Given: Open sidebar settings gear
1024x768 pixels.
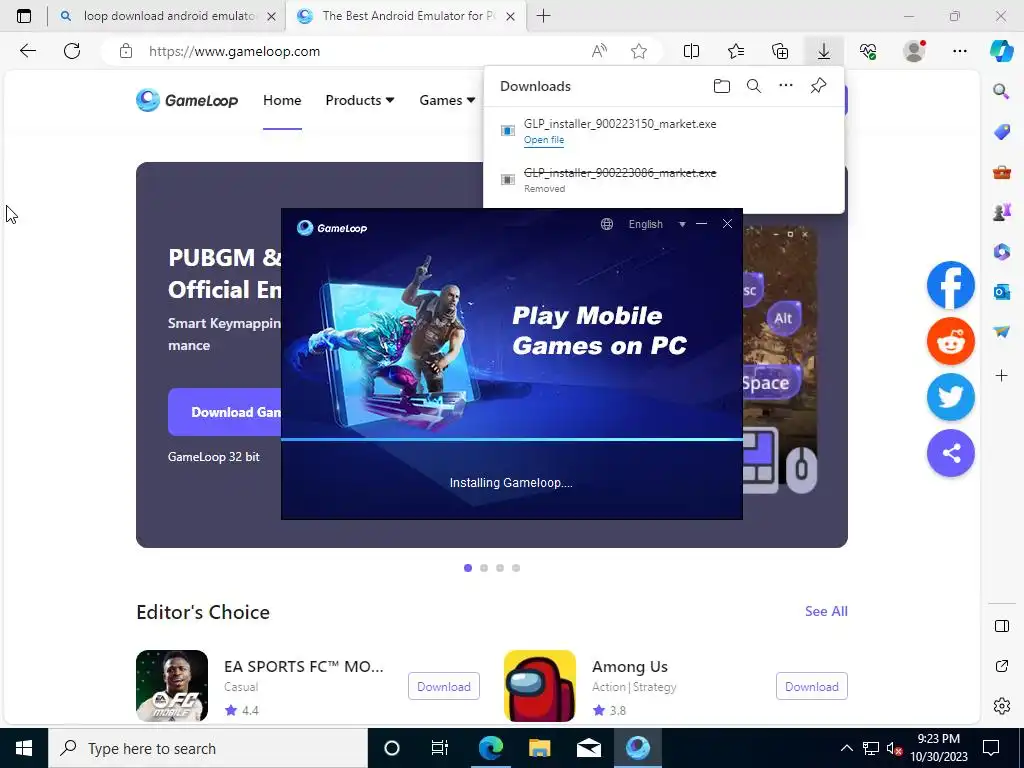Looking at the screenshot, I should pyautogui.click(x=1001, y=706).
